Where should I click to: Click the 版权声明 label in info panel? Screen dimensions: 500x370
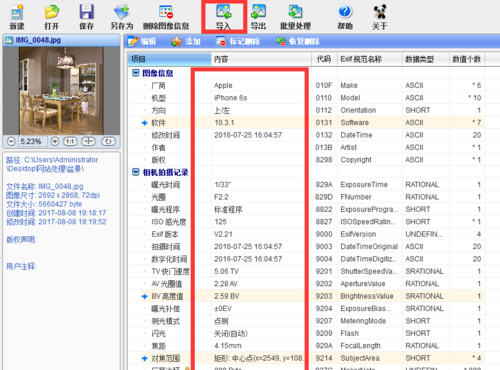click(x=21, y=239)
